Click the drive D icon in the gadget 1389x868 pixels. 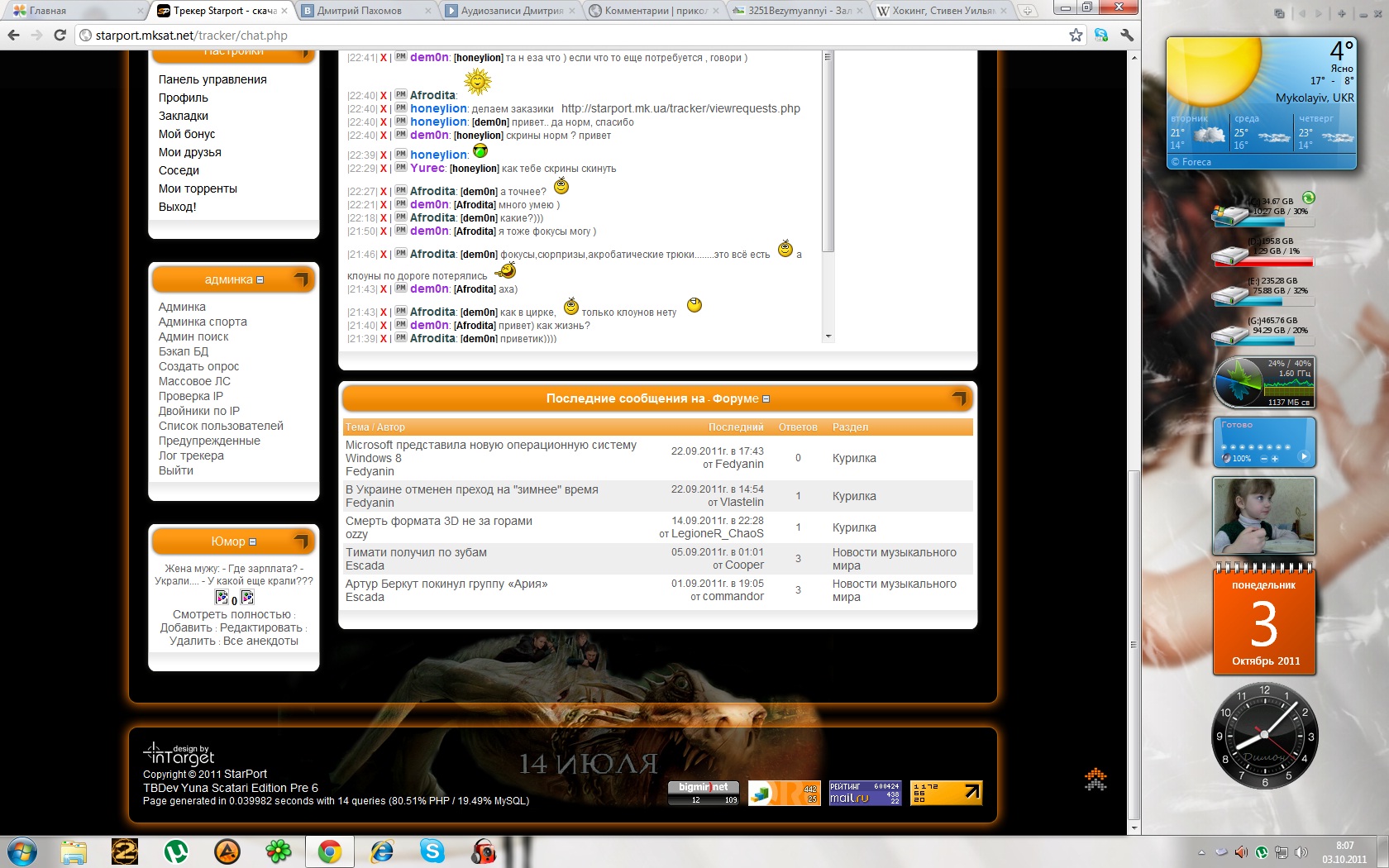click(x=1230, y=255)
